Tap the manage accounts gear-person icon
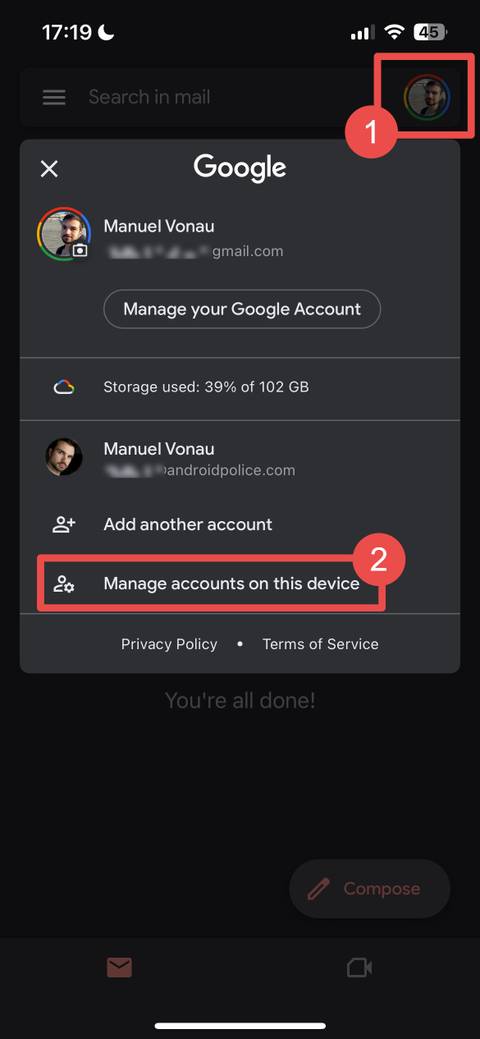Screen dimensions: 480x1039 (64, 584)
